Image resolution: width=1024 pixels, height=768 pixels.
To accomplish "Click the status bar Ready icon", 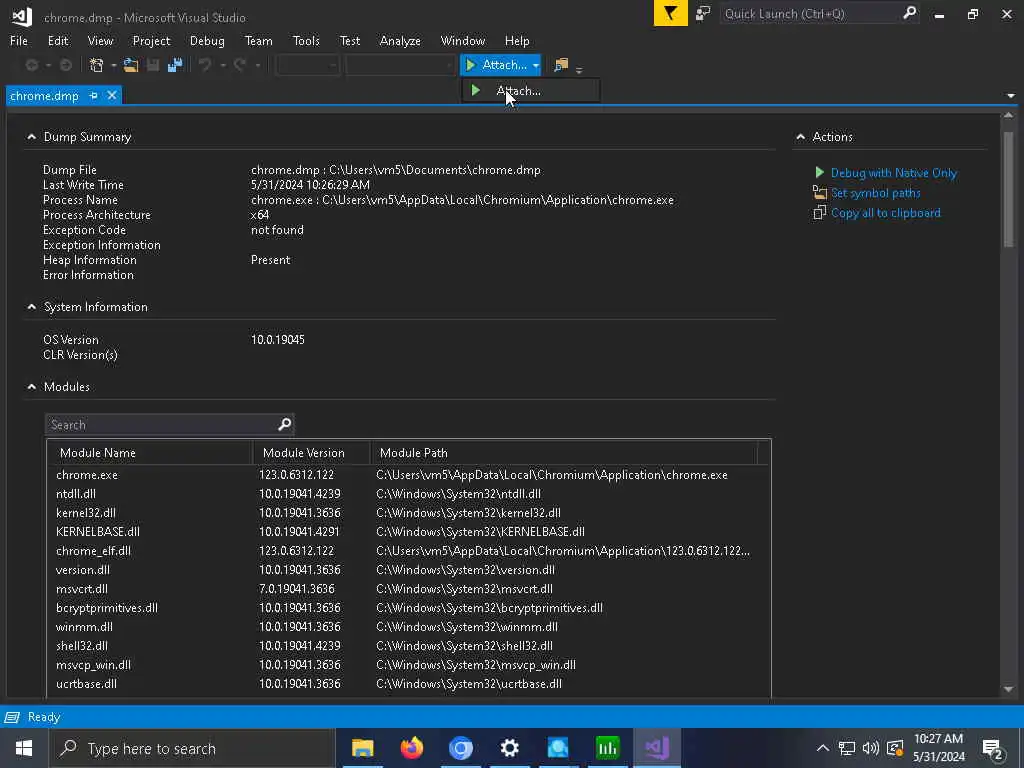I will 12,717.
